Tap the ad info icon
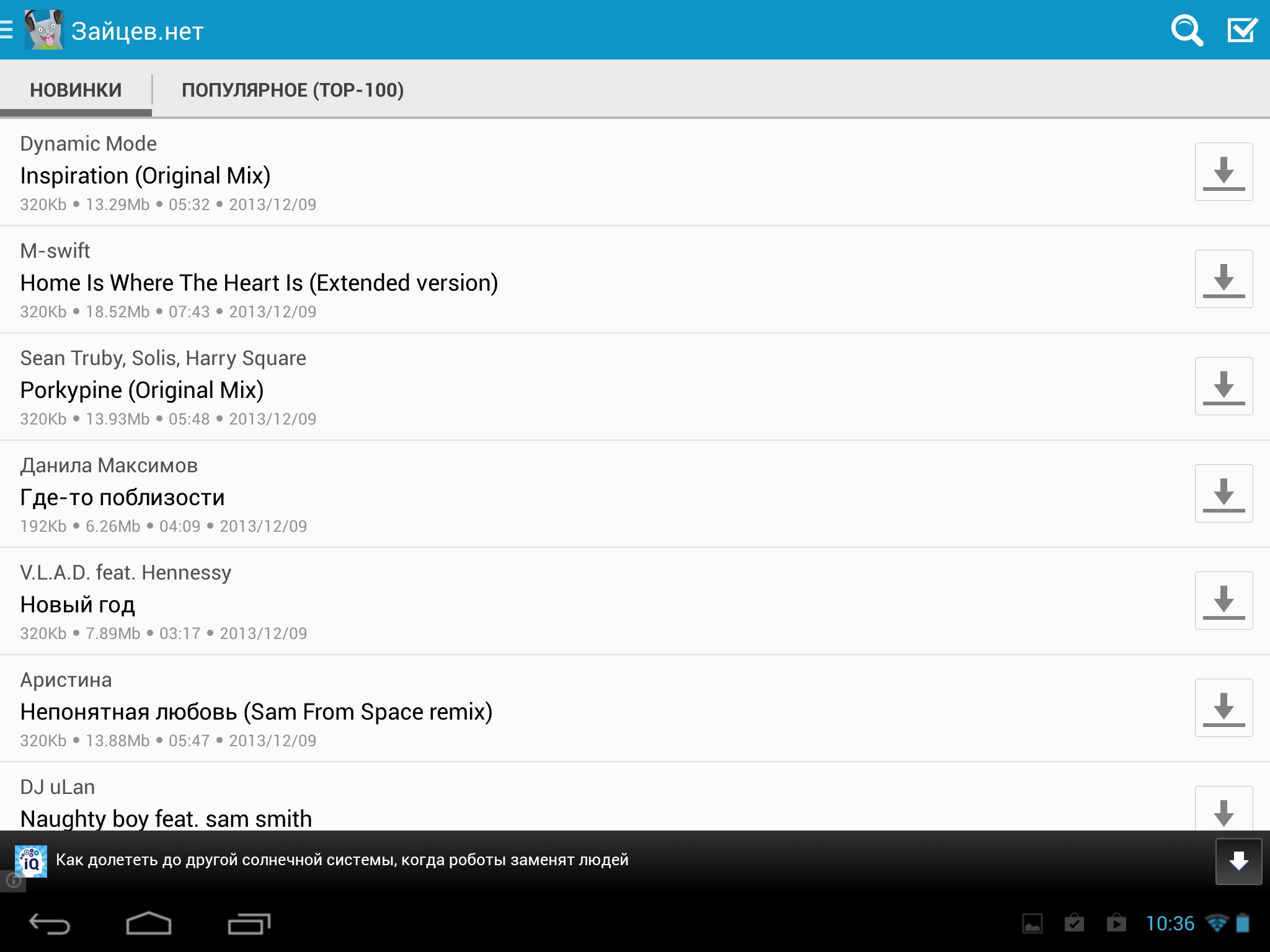The image size is (1270, 952). (x=12, y=880)
